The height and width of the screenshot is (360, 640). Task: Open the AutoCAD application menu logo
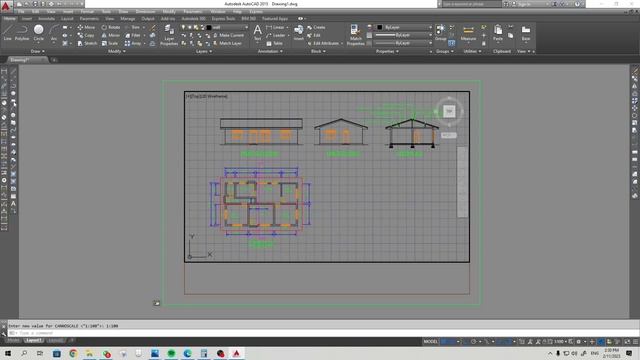[x=5, y=6]
